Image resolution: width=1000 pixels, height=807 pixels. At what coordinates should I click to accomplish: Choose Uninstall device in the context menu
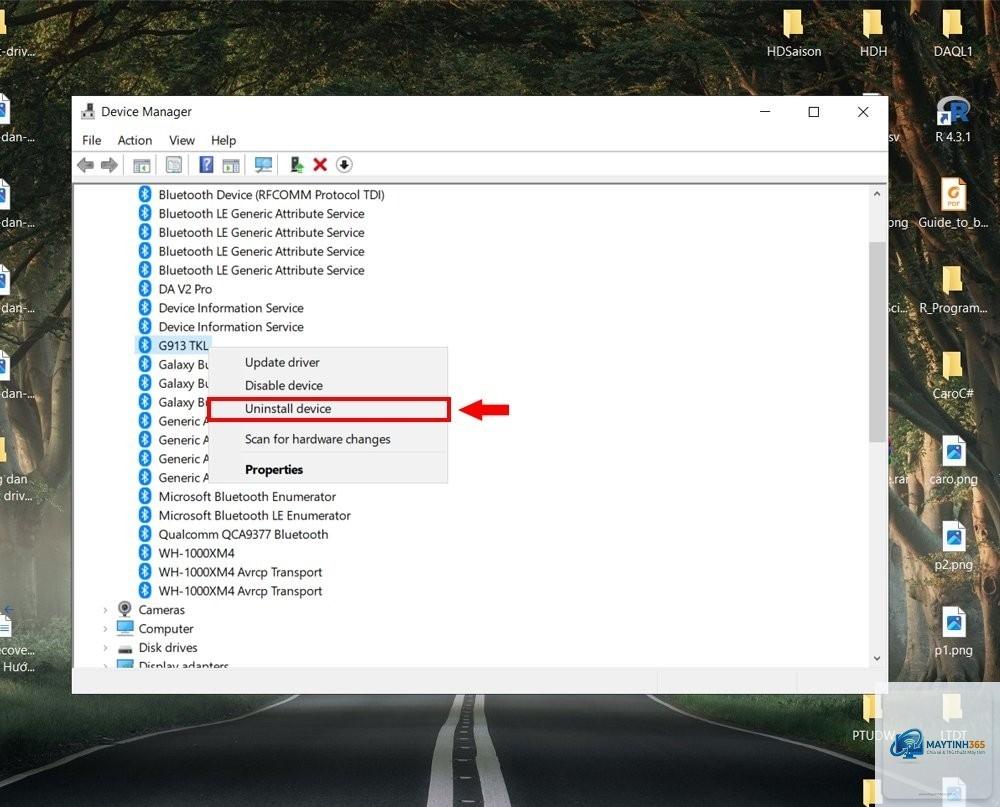pos(328,409)
